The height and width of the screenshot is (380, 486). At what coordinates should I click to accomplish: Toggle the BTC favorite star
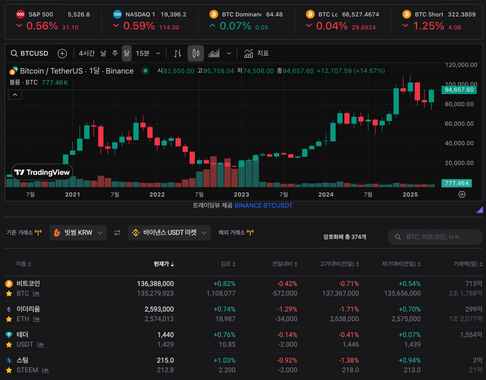point(9,294)
